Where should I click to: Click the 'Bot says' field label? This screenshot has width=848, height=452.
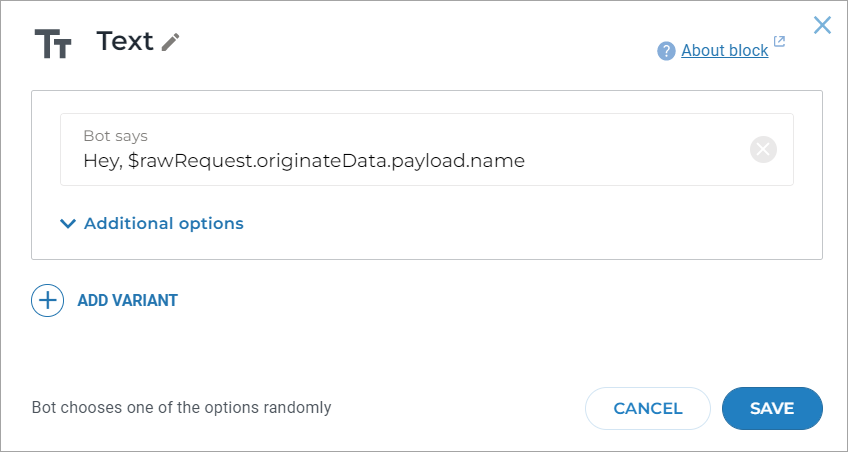tap(116, 135)
